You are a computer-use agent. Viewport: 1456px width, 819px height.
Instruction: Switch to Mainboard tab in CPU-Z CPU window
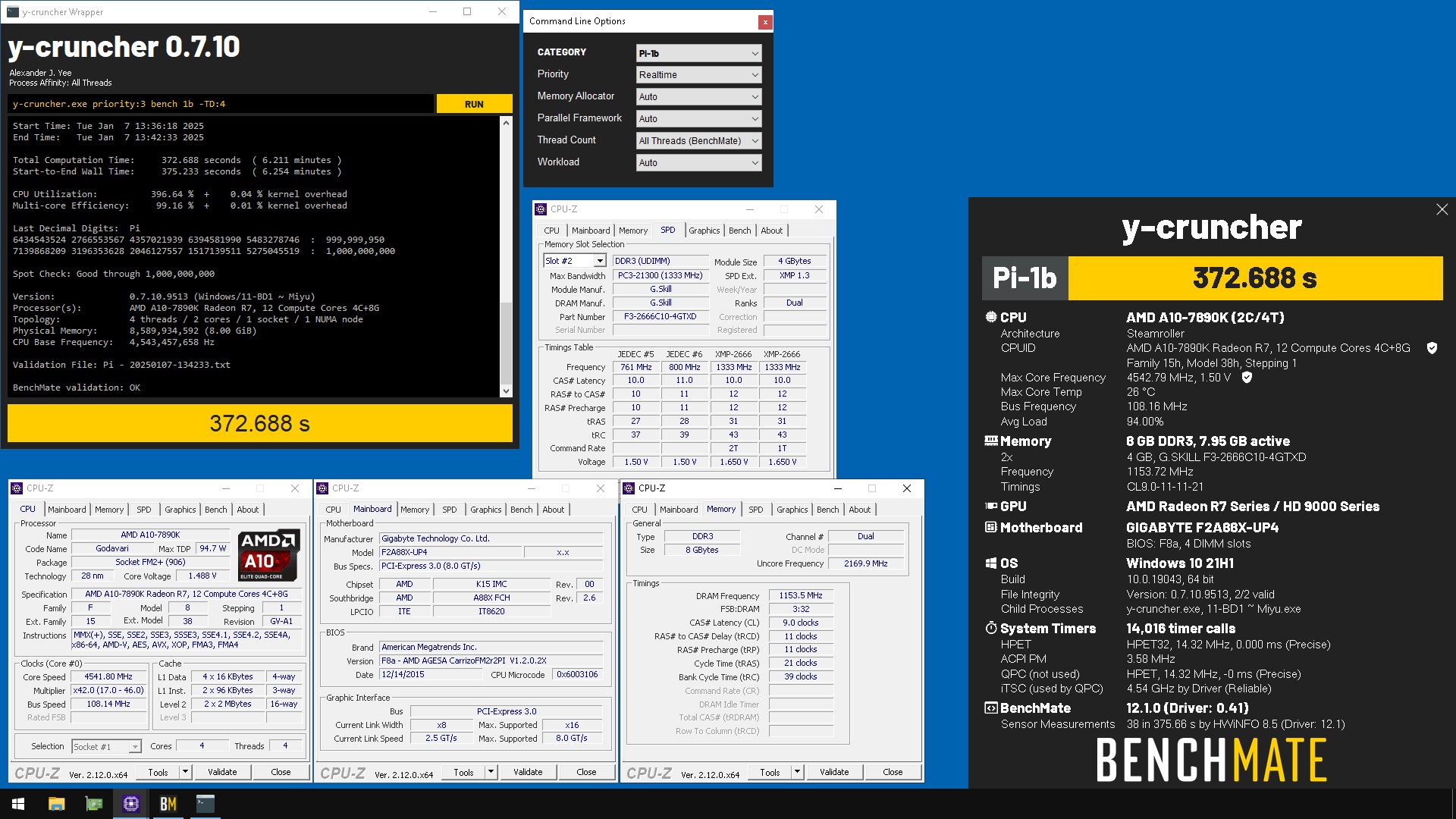(67, 510)
